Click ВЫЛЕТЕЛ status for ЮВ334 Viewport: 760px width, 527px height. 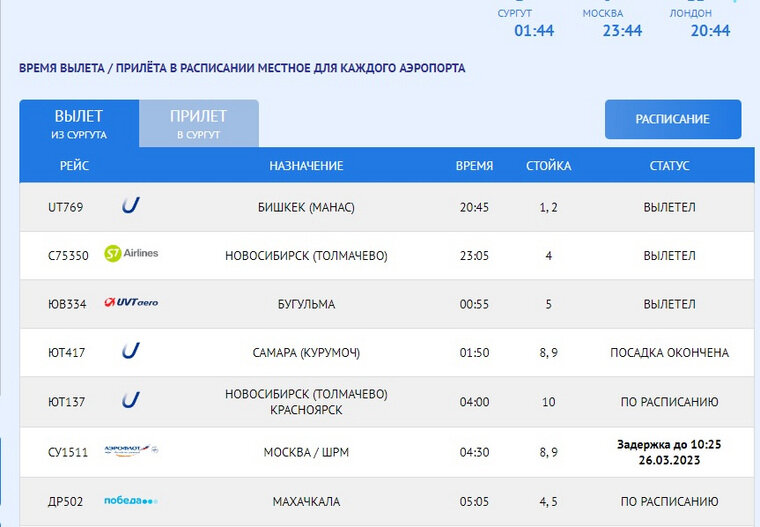point(669,304)
